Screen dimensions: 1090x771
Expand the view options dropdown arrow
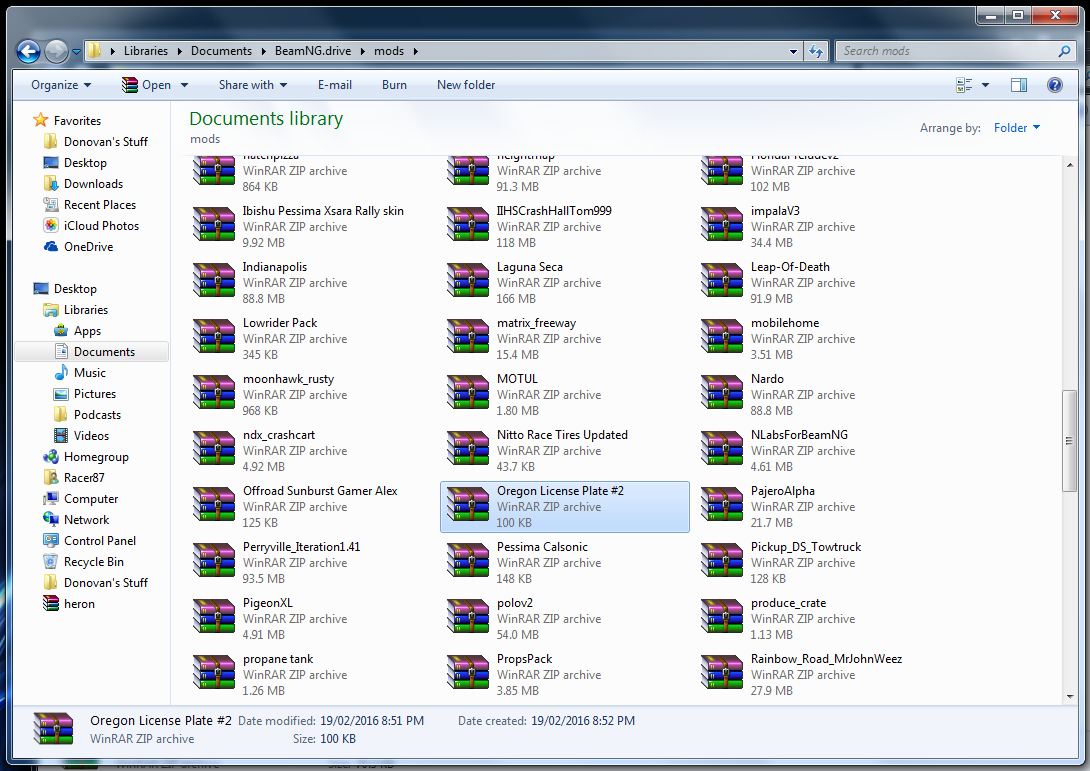click(x=985, y=85)
